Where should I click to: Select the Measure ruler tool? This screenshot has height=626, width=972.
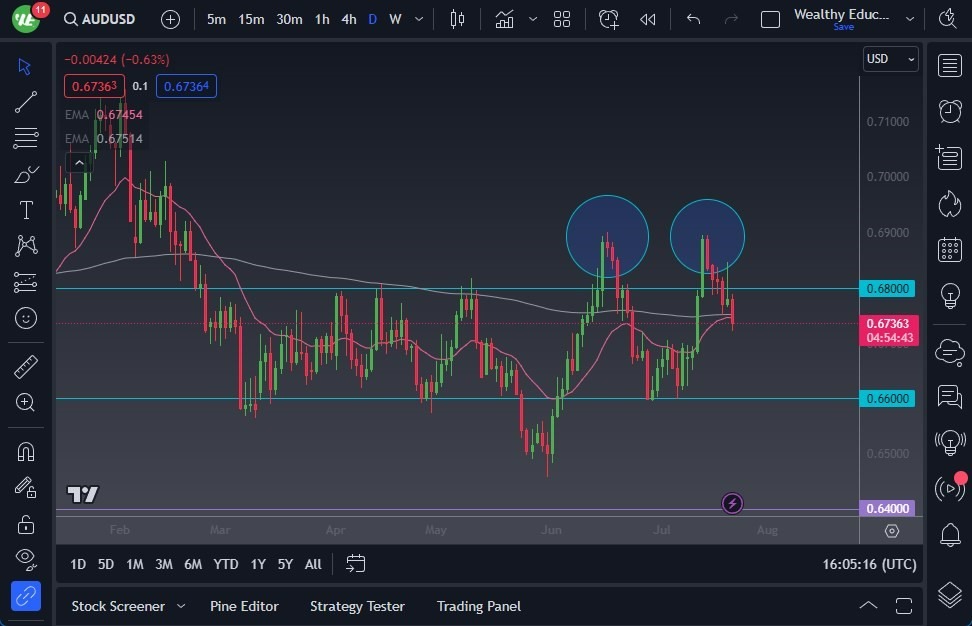[25, 365]
